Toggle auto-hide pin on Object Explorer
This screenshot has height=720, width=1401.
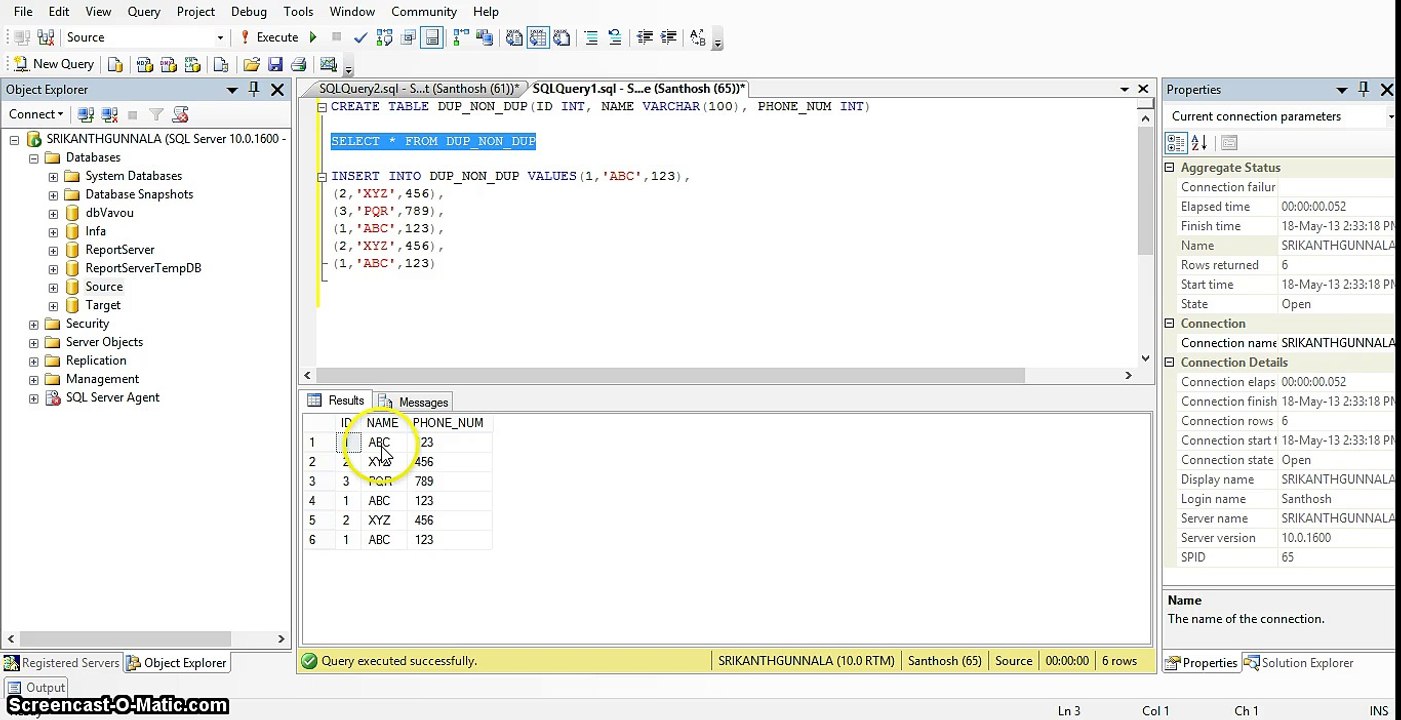(x=254, y=89)
